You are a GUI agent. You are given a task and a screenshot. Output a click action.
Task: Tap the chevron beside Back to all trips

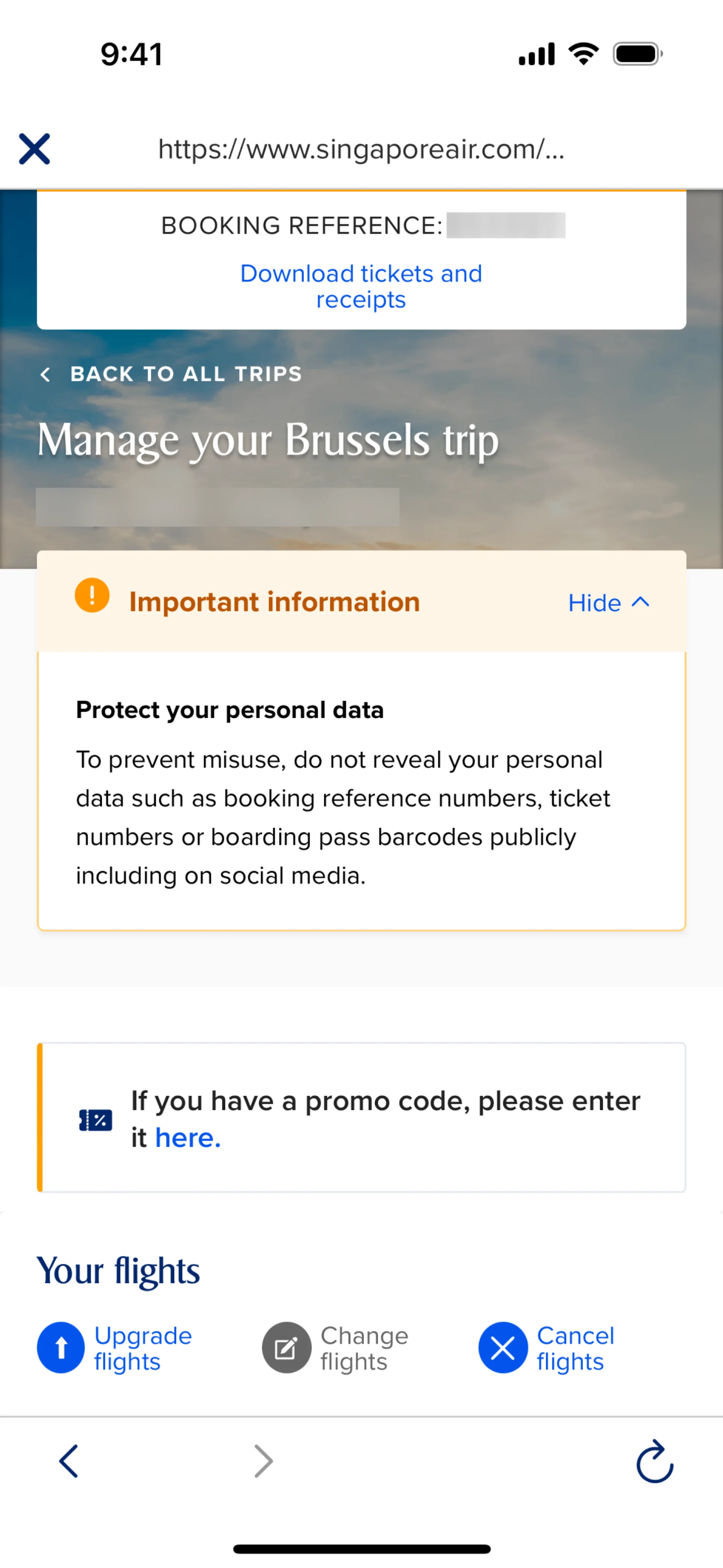(45, 374)
